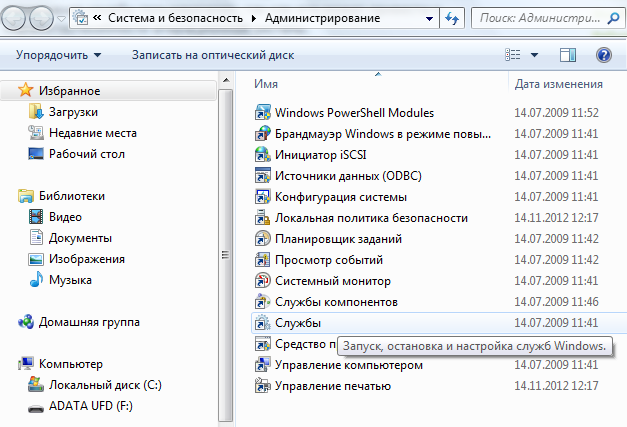Refresh the folder via address bar button
627x427 pixels.
452,18
